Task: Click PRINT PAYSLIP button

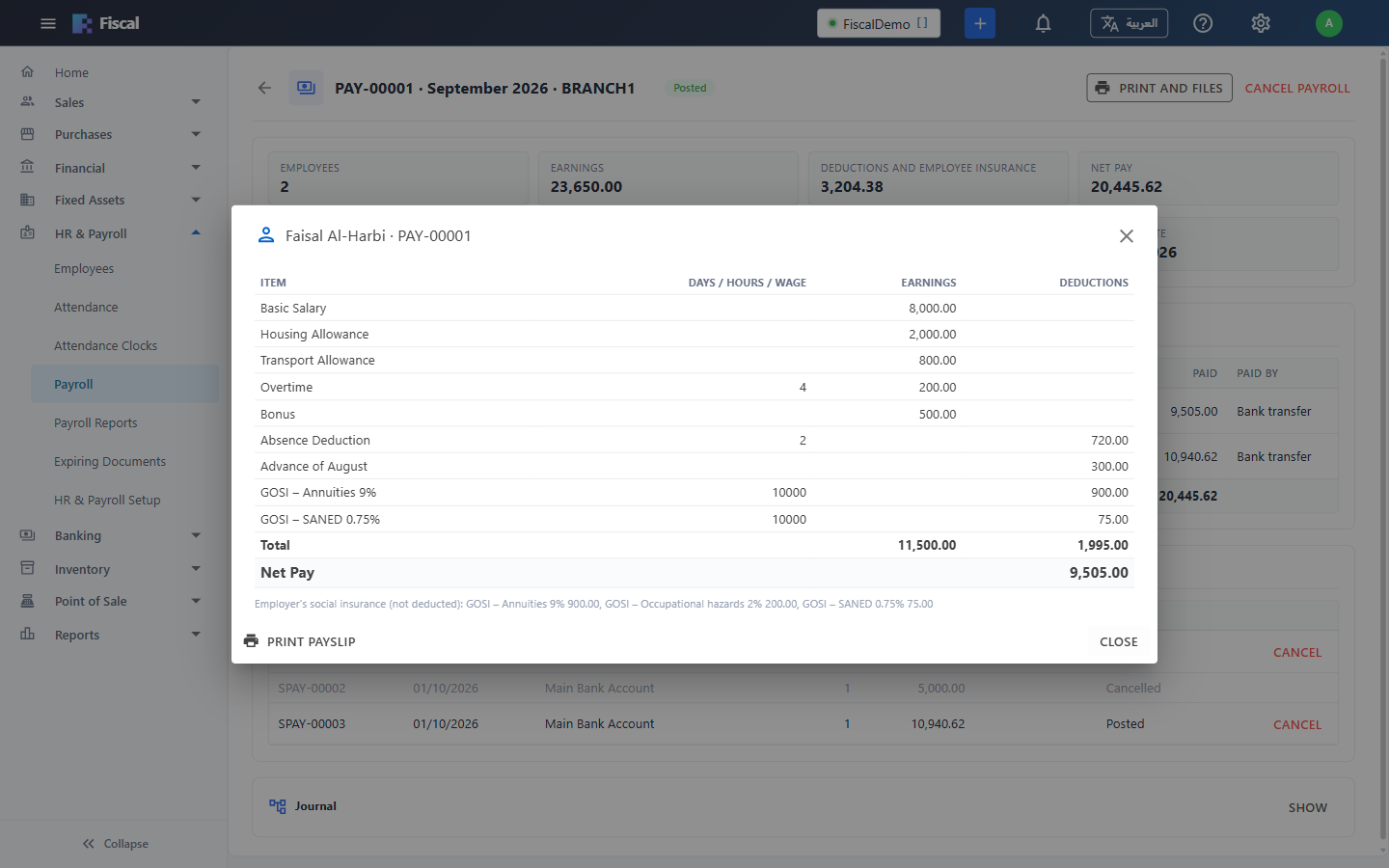Action: point(299,641)
